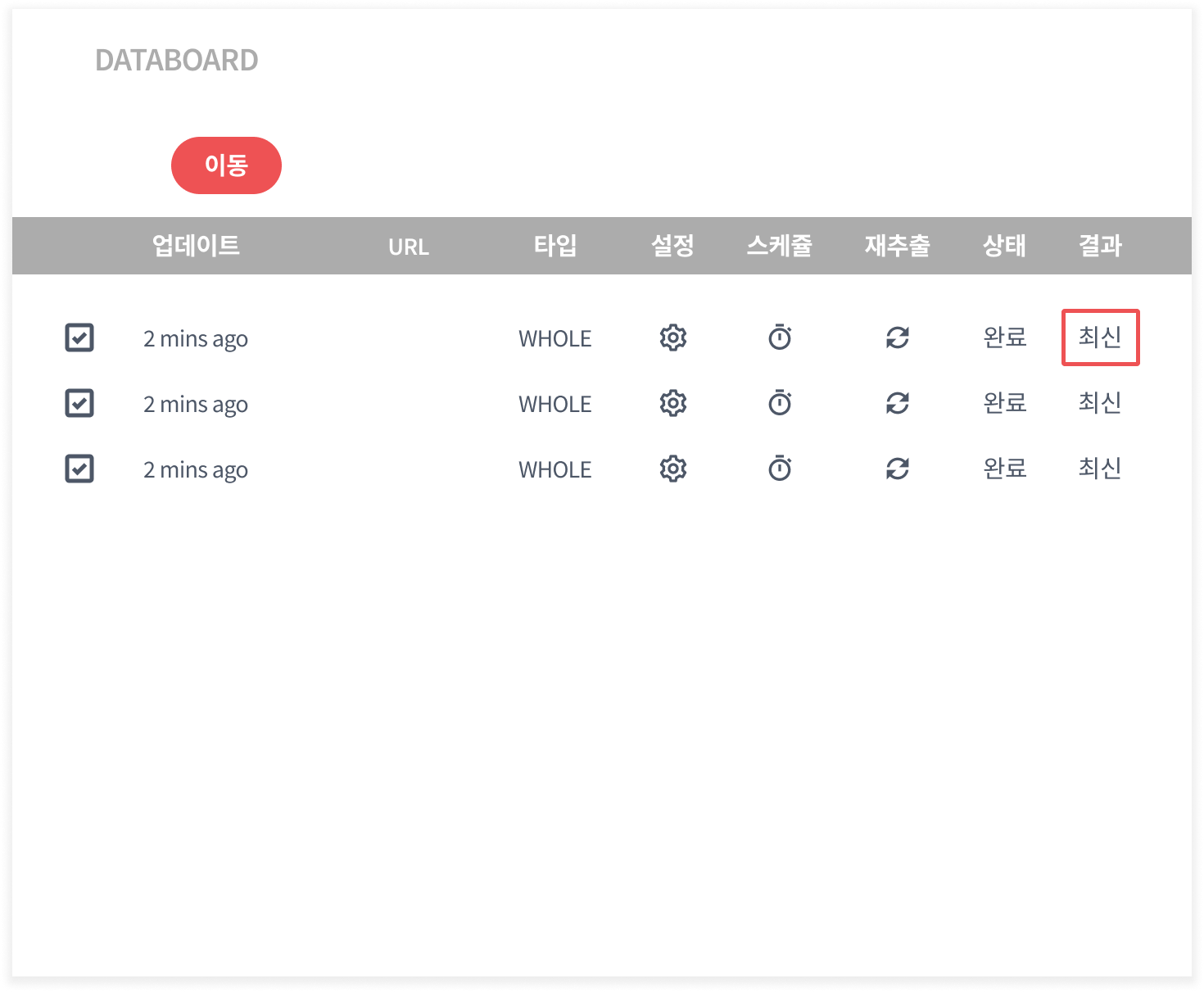Click the re-extract refresh icon in third row

point(898,469)
